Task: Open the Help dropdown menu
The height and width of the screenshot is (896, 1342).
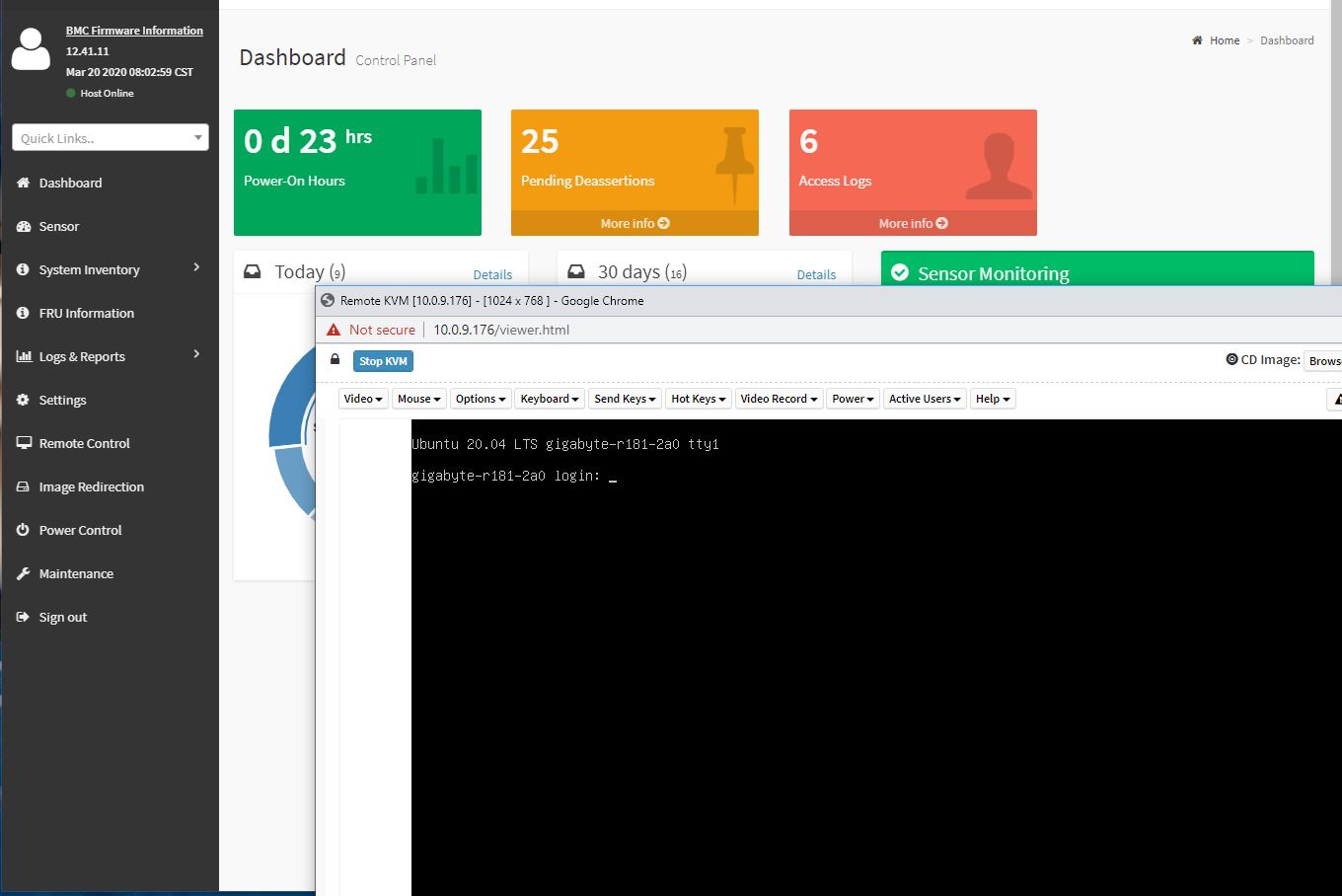Action: (x=993, y=399)
